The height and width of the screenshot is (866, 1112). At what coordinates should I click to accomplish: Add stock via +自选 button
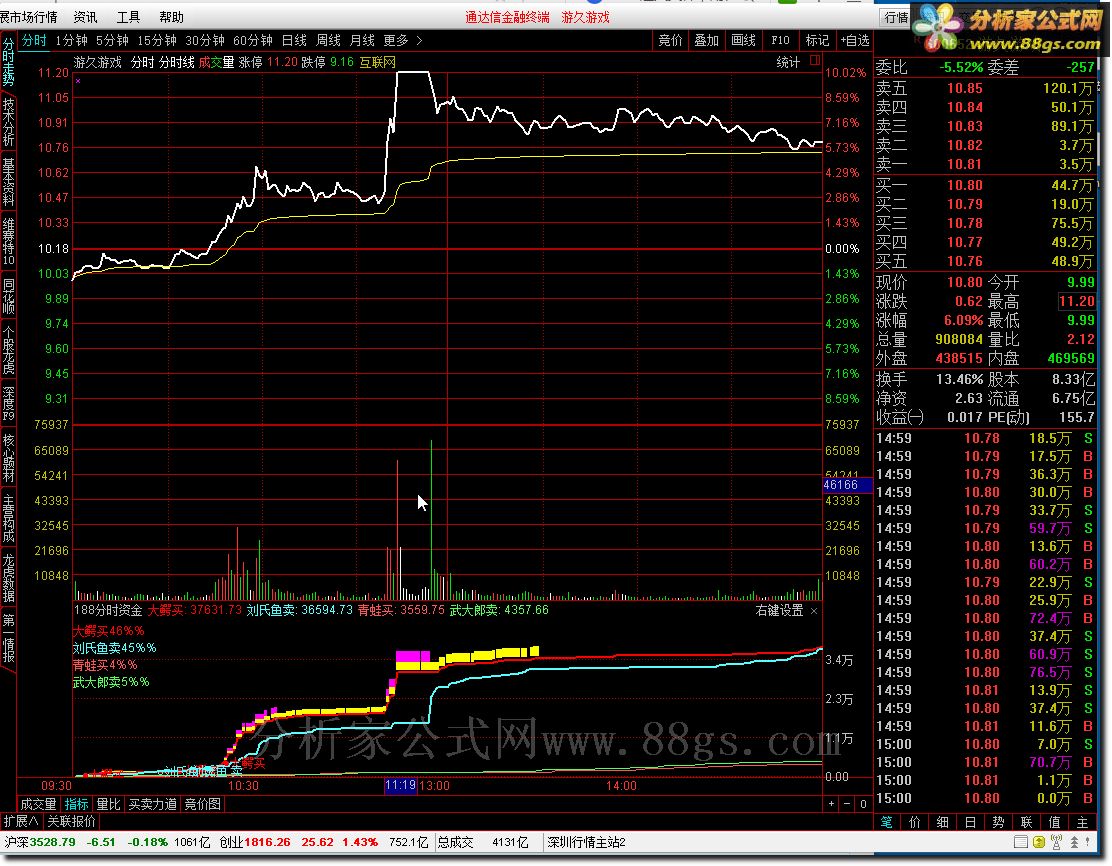tap(855, 40)
